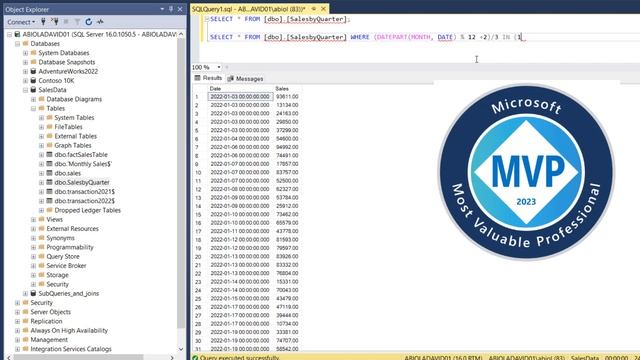The height and width of the screenshot is (360, 640).
Task: Select the dbo.'Monthly Sales$' table icon
Action: click(x=49, y=164)
